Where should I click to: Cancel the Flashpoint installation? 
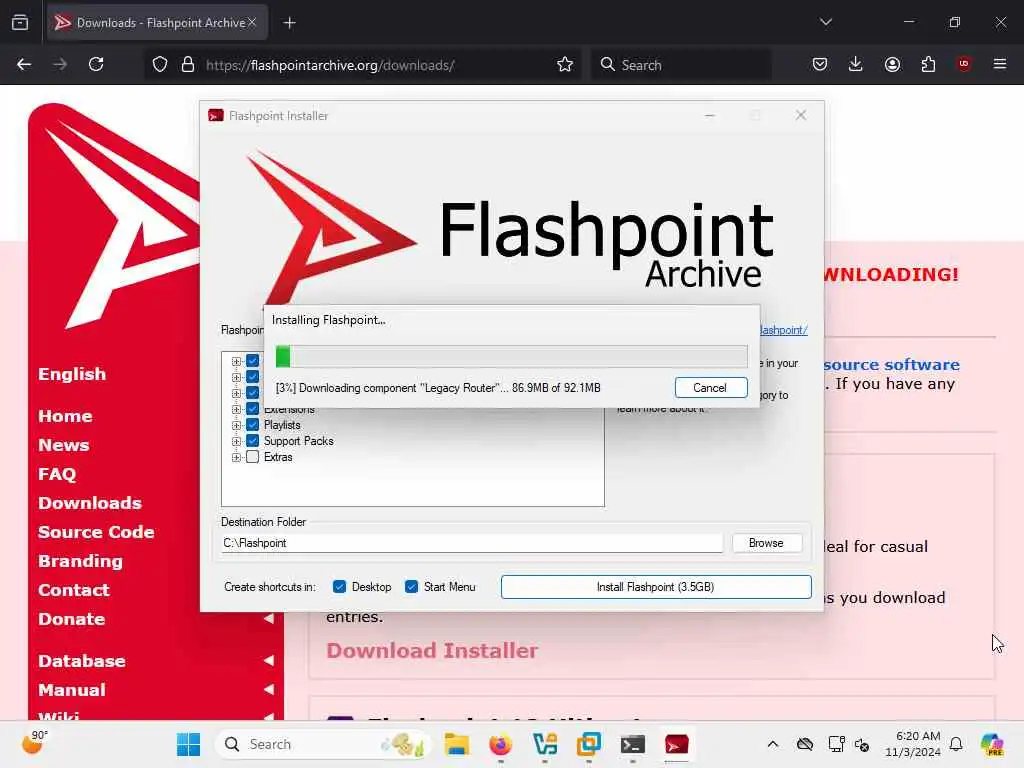coord(711,388)
